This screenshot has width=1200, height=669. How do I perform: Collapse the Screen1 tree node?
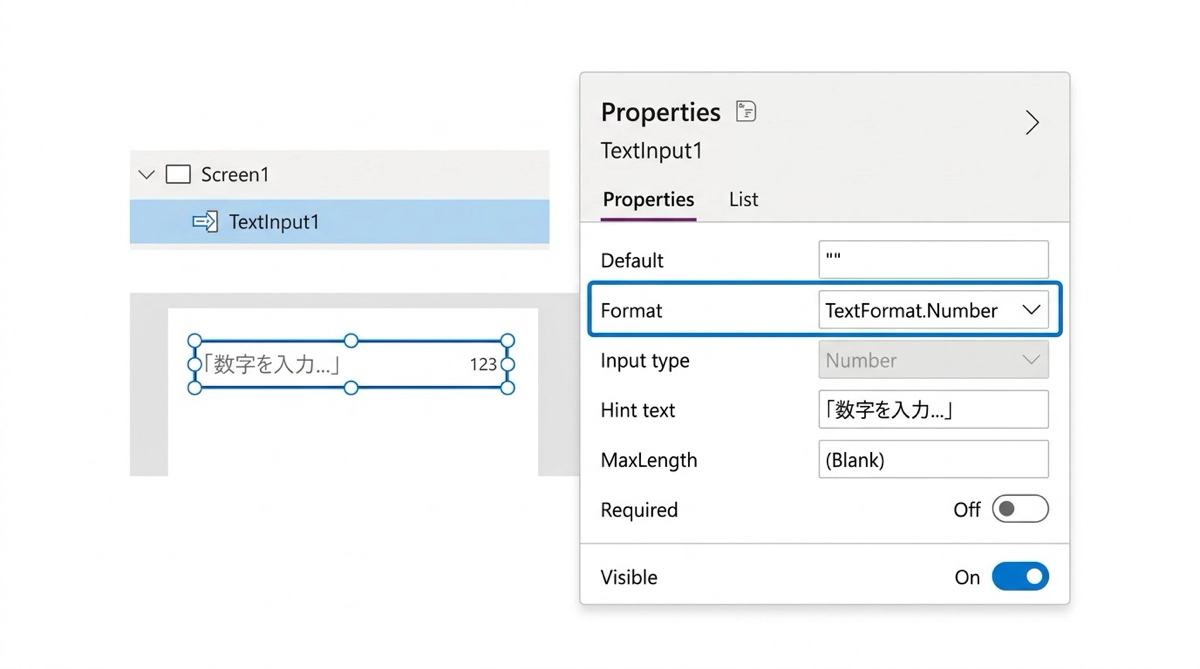(x=147, y=175)
